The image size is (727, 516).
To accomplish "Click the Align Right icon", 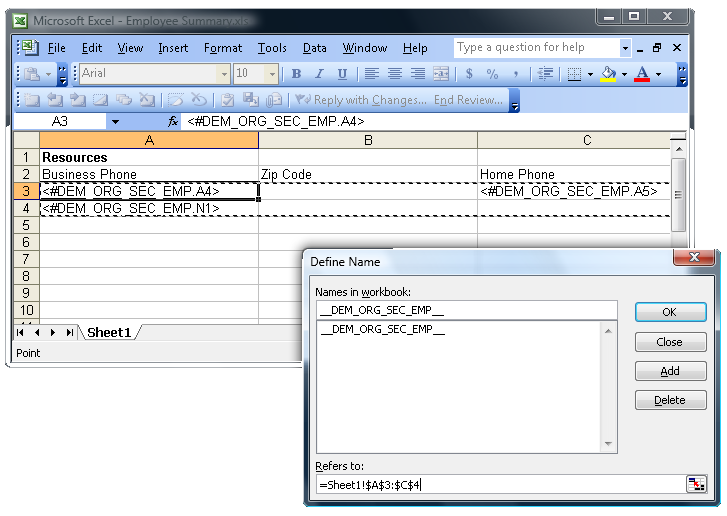I will click(x=417, y=74).
